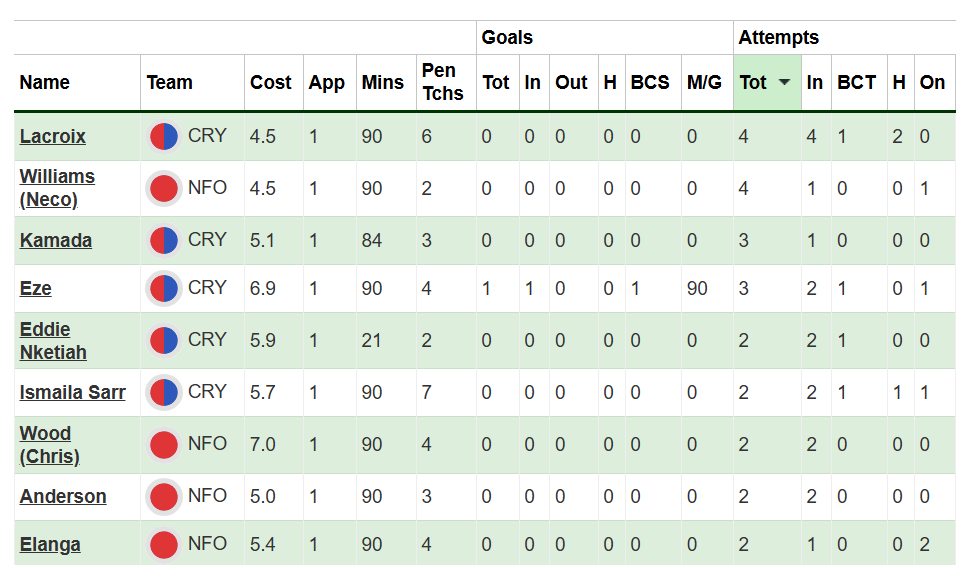Click the red badge in Elanga's row
This screenshot has height=565, width=956.
[x=163, y=545]
